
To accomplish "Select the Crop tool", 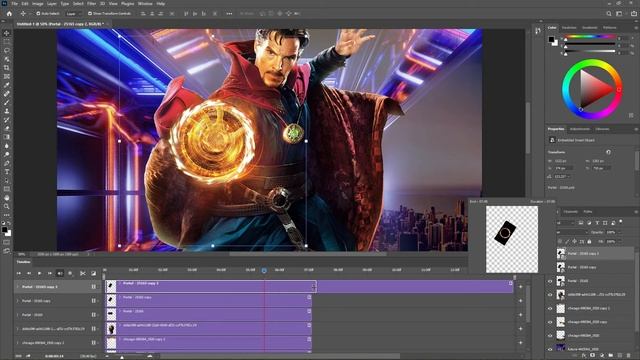I will pos(7,68).
